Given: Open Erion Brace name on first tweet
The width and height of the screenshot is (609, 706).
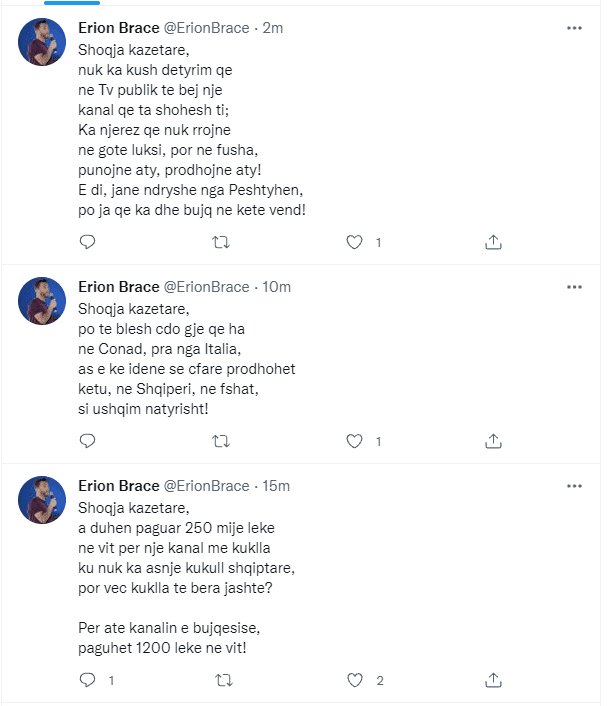Looking at the screenshot, I should click(118, 28).
